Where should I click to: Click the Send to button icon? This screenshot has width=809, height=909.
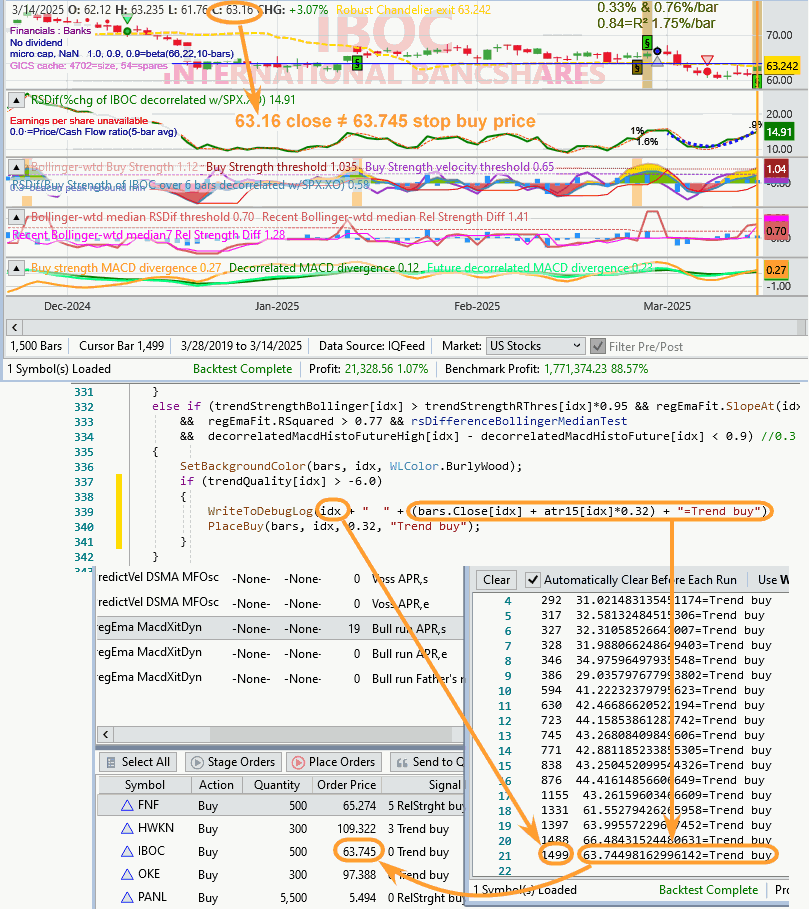(403, 762)
